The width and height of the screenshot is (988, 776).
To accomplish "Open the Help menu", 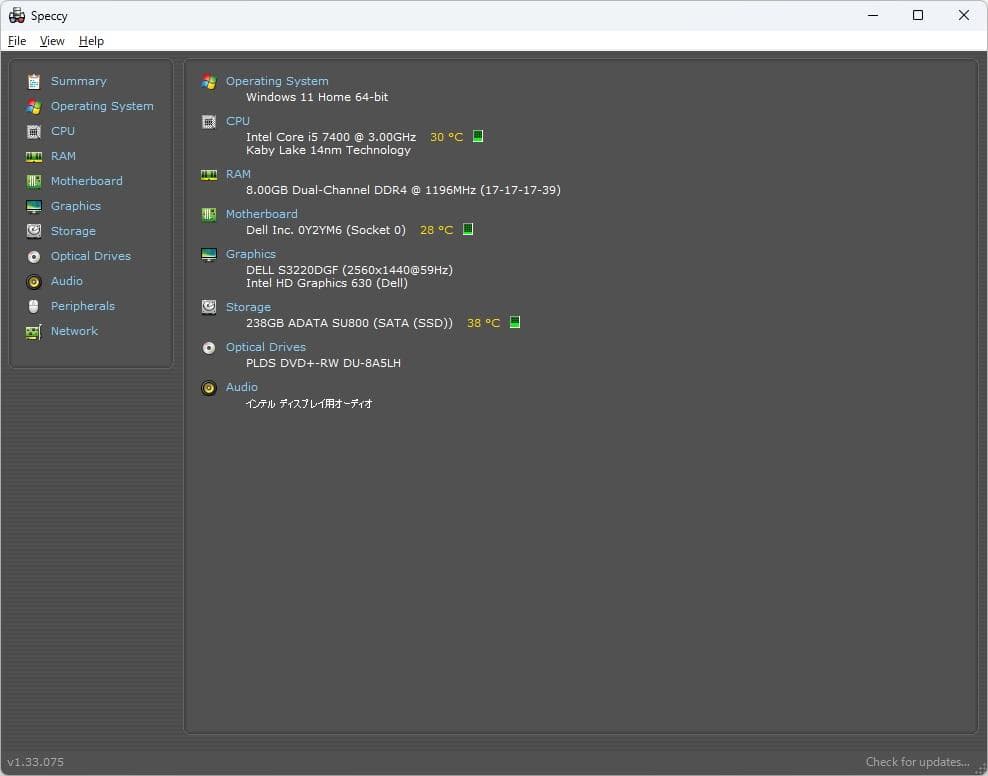I will pyautogui.click(x=91, y=41).
